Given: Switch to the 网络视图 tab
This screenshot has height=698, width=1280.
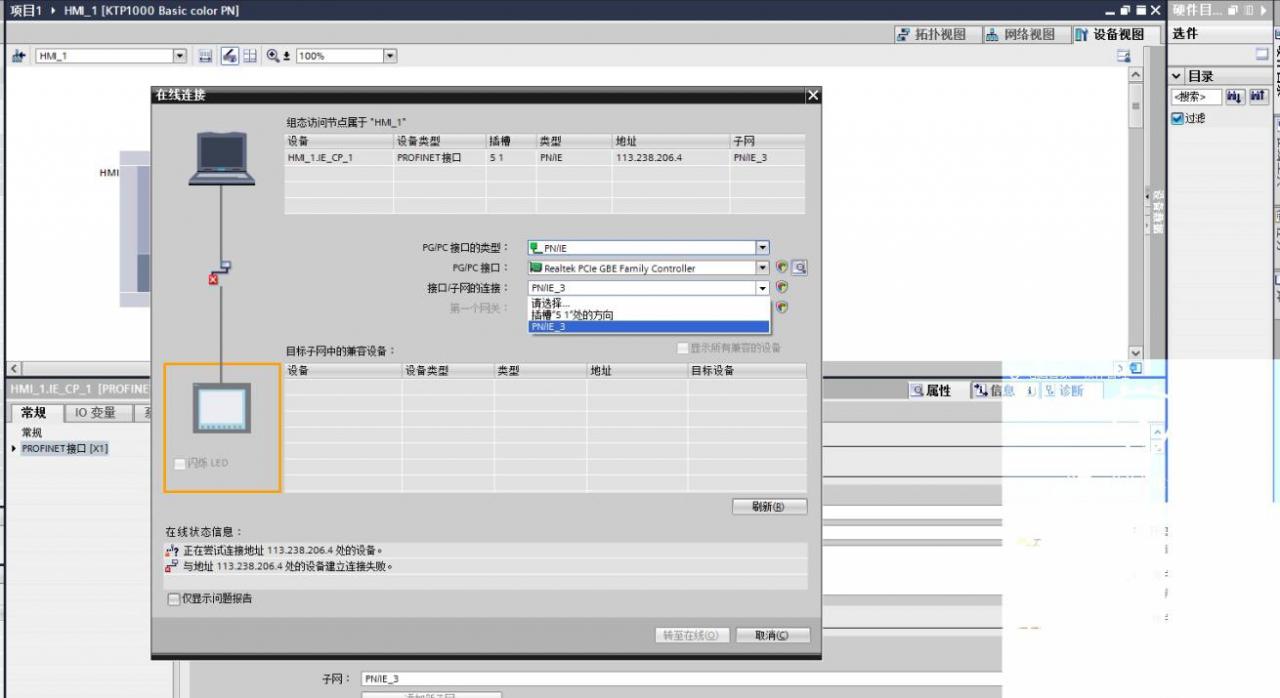Looking at the screenshot, I should 1024,33.
